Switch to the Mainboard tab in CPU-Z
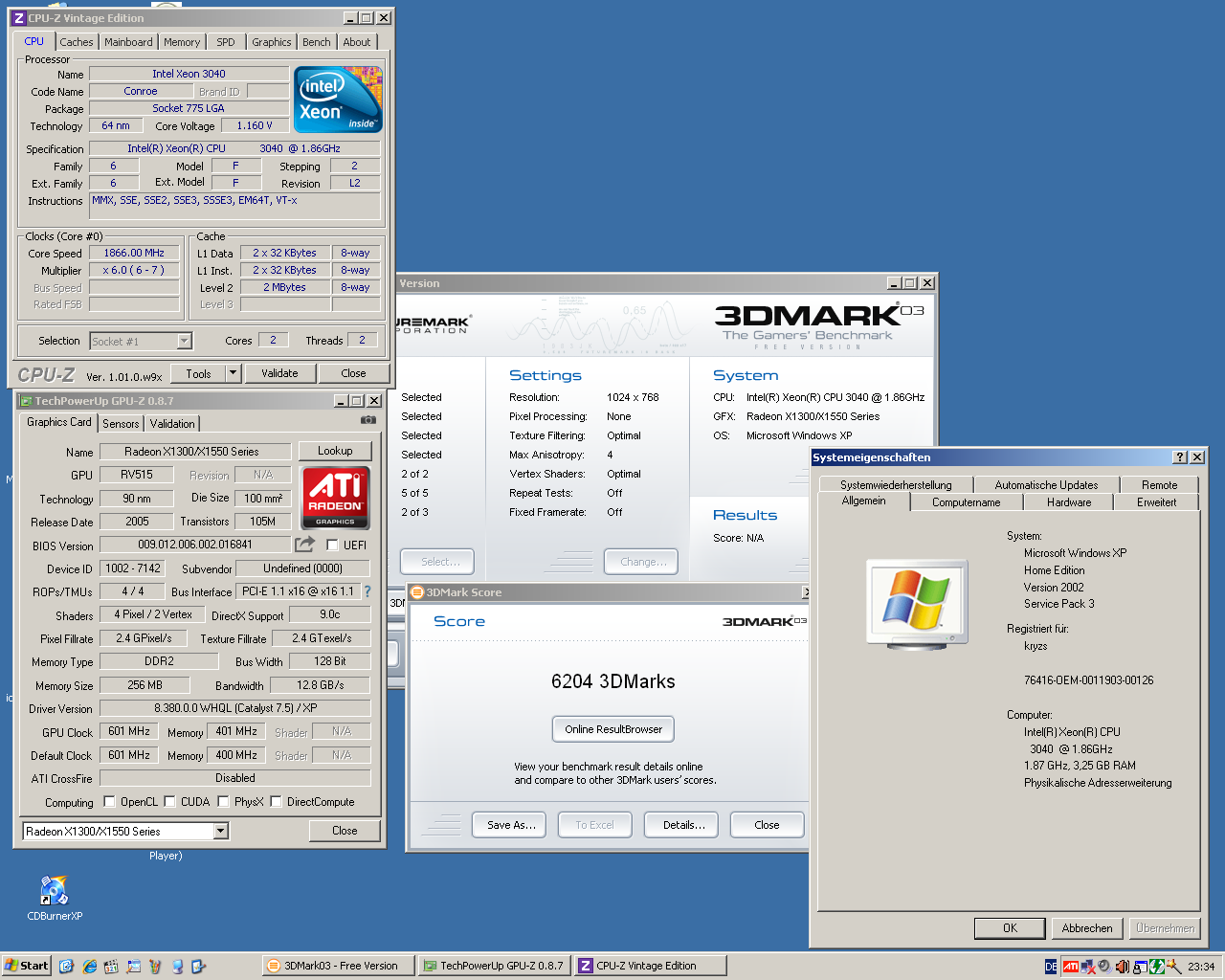 pos(128,42)
